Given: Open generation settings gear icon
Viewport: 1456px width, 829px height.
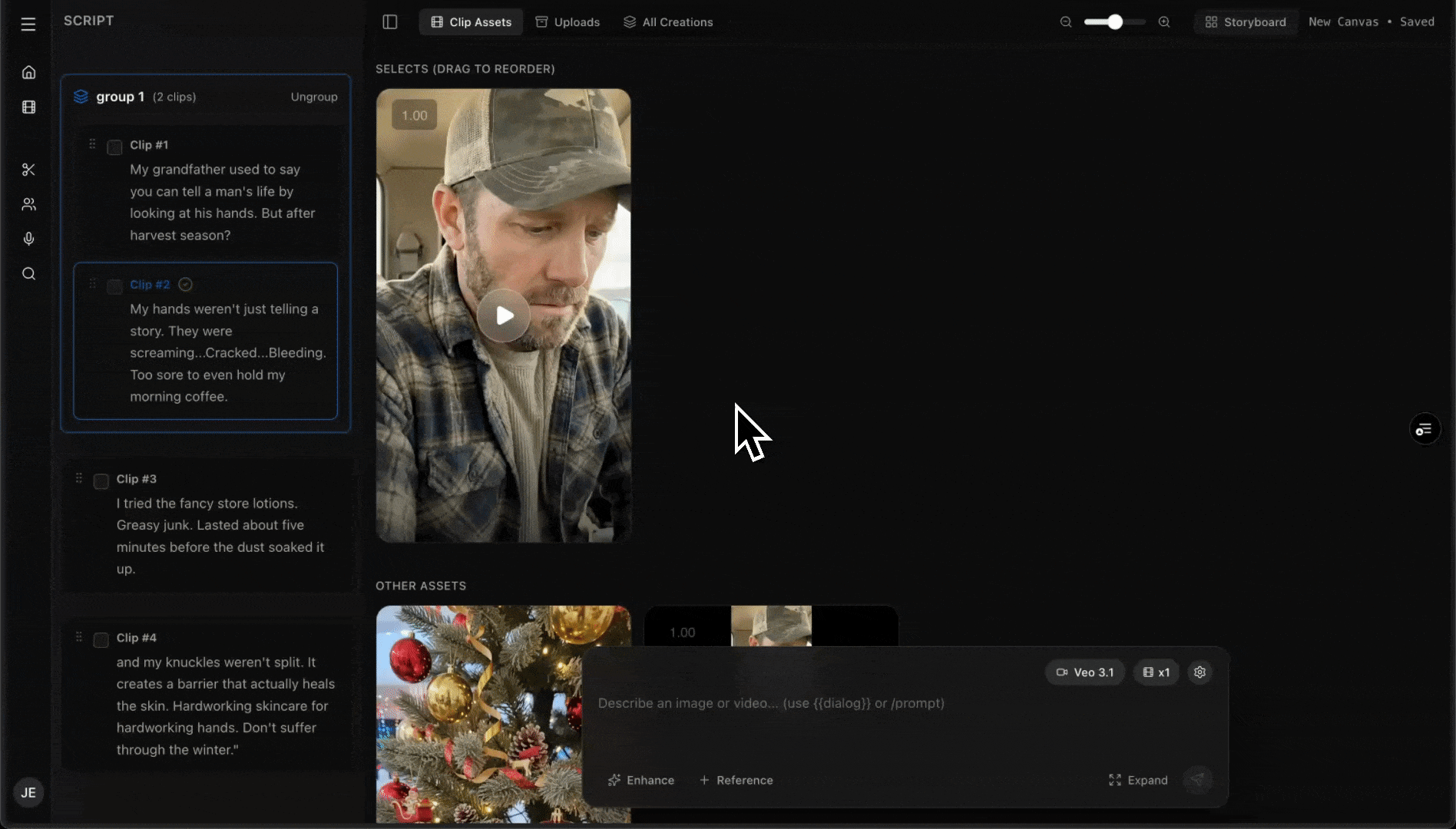Looking at the screenshot, I should pyautogui.click(x=1200, y=672).
